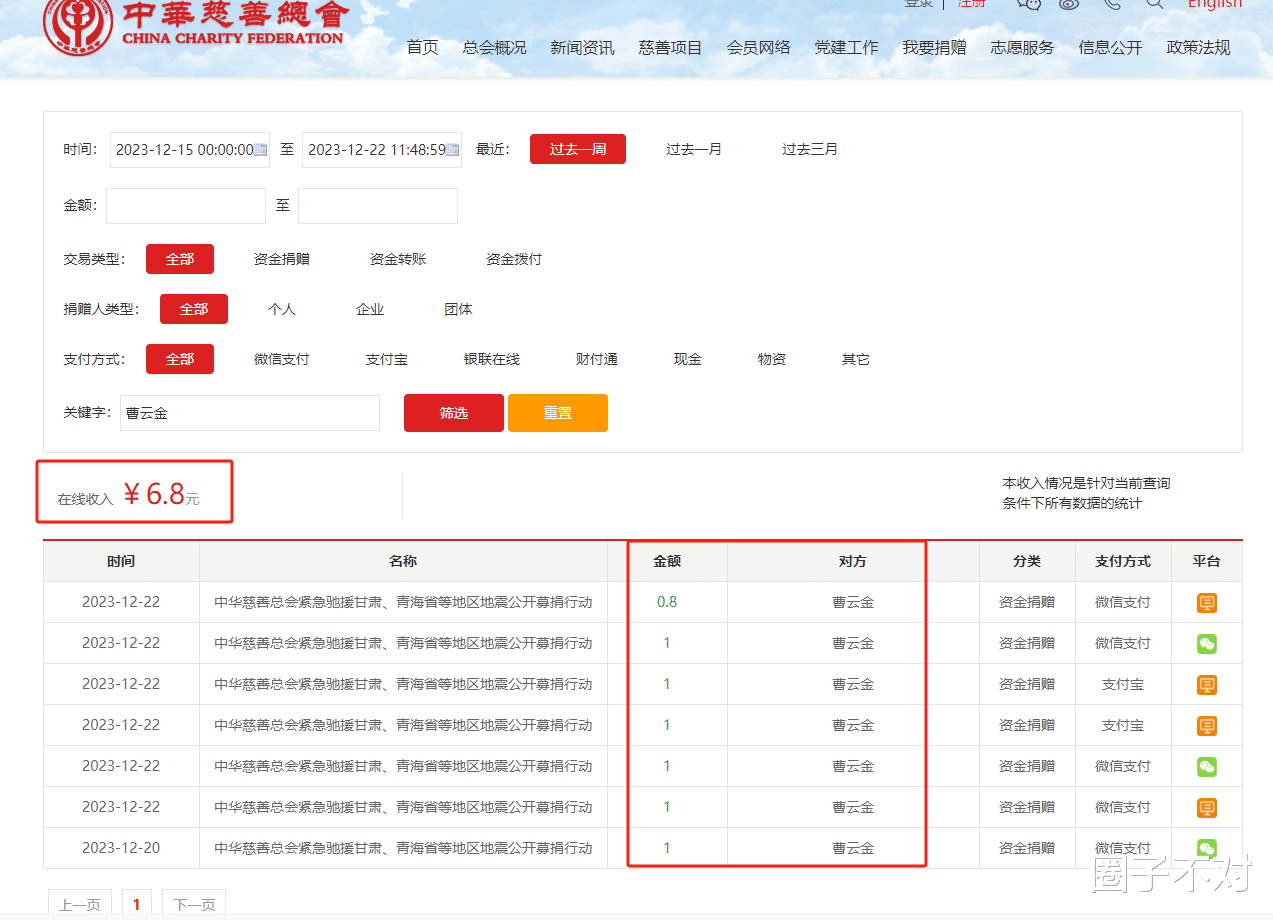
Task: Switch the site language via the English link
Action: [x=1215, y=5]
